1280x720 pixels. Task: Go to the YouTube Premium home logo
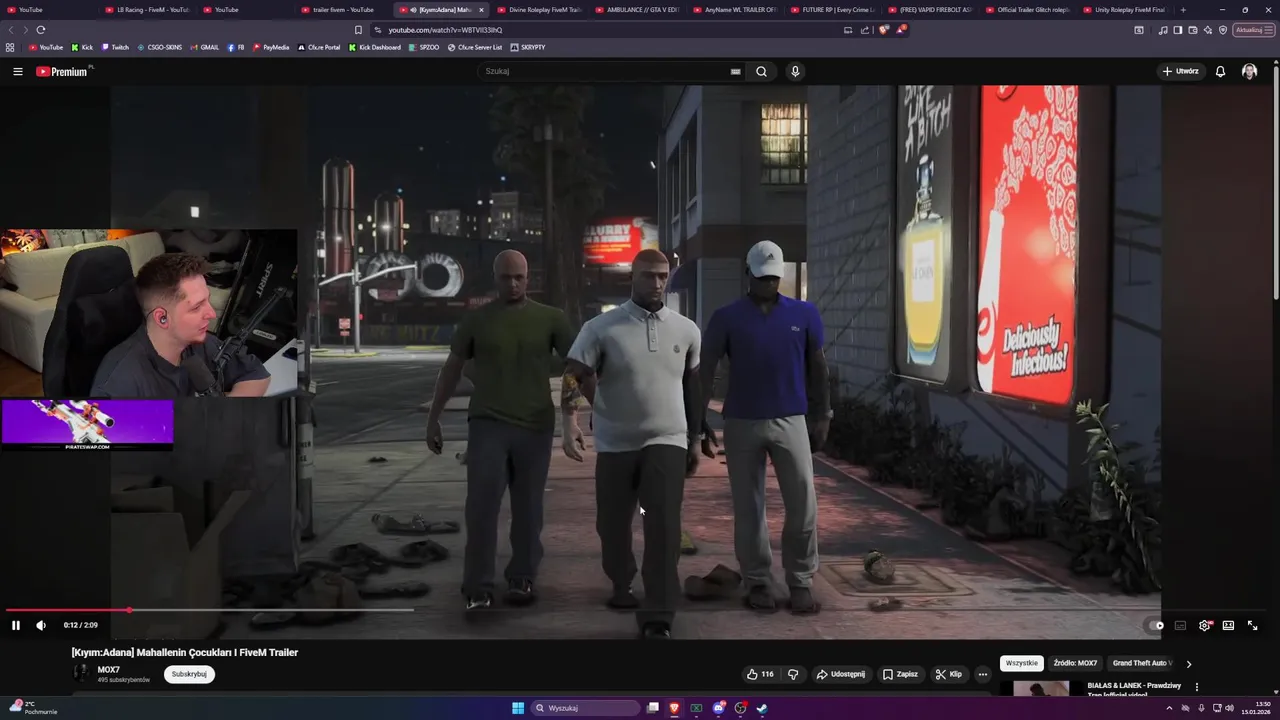[62, 71]
